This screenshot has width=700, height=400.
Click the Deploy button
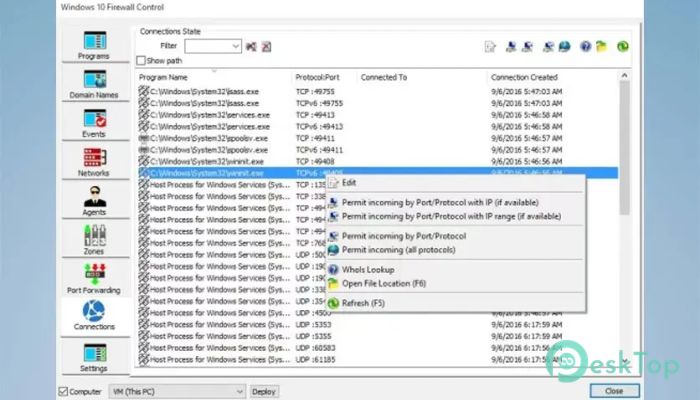(x=264, y=392)
